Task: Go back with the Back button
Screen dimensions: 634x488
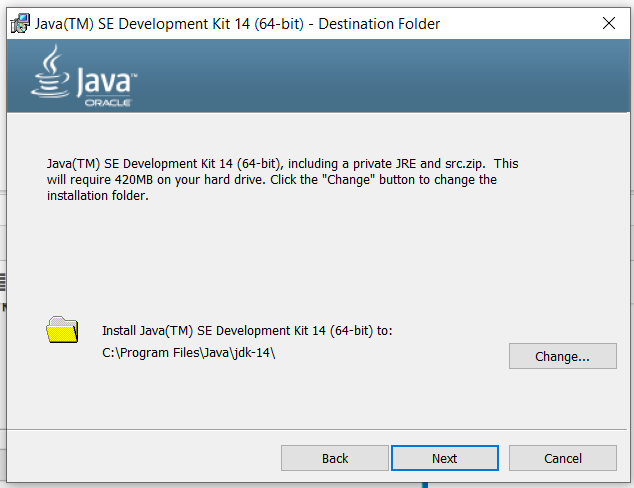Action: pos(335,458)
